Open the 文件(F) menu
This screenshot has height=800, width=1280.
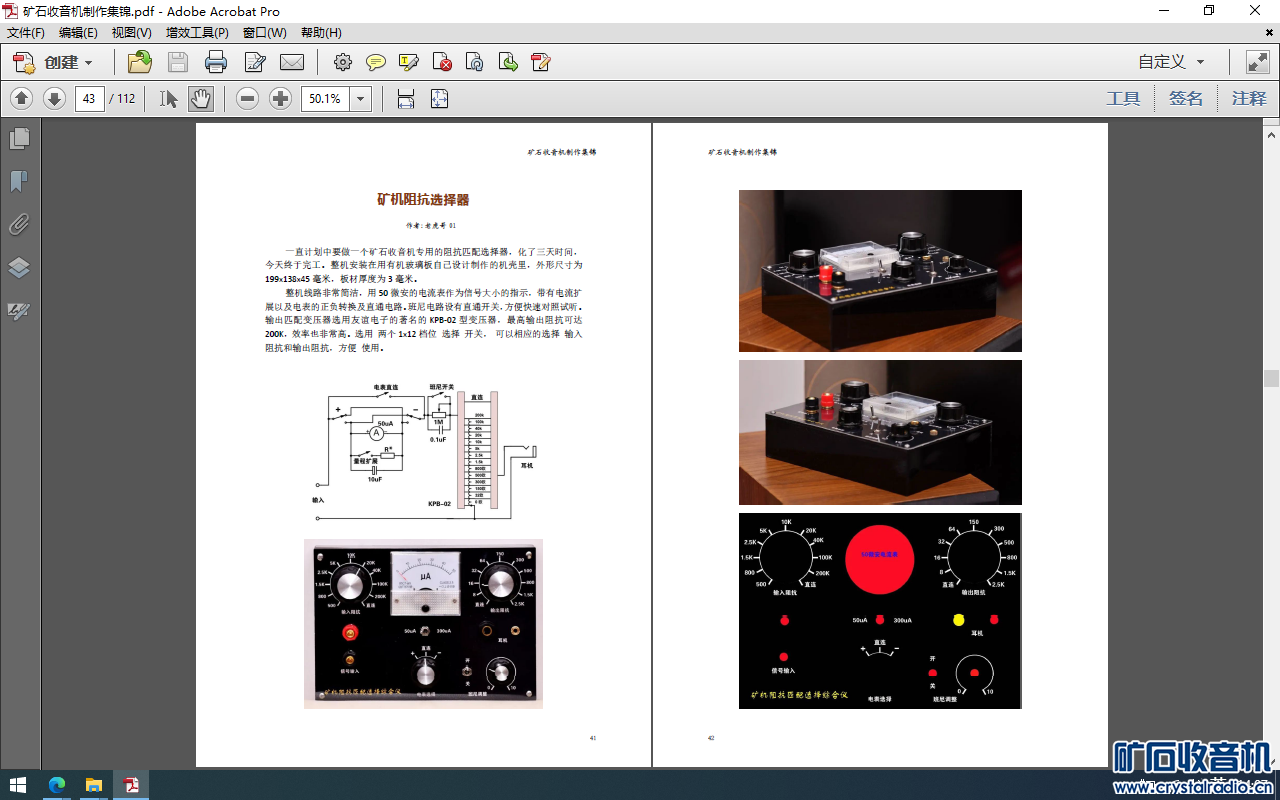[25, 33]
